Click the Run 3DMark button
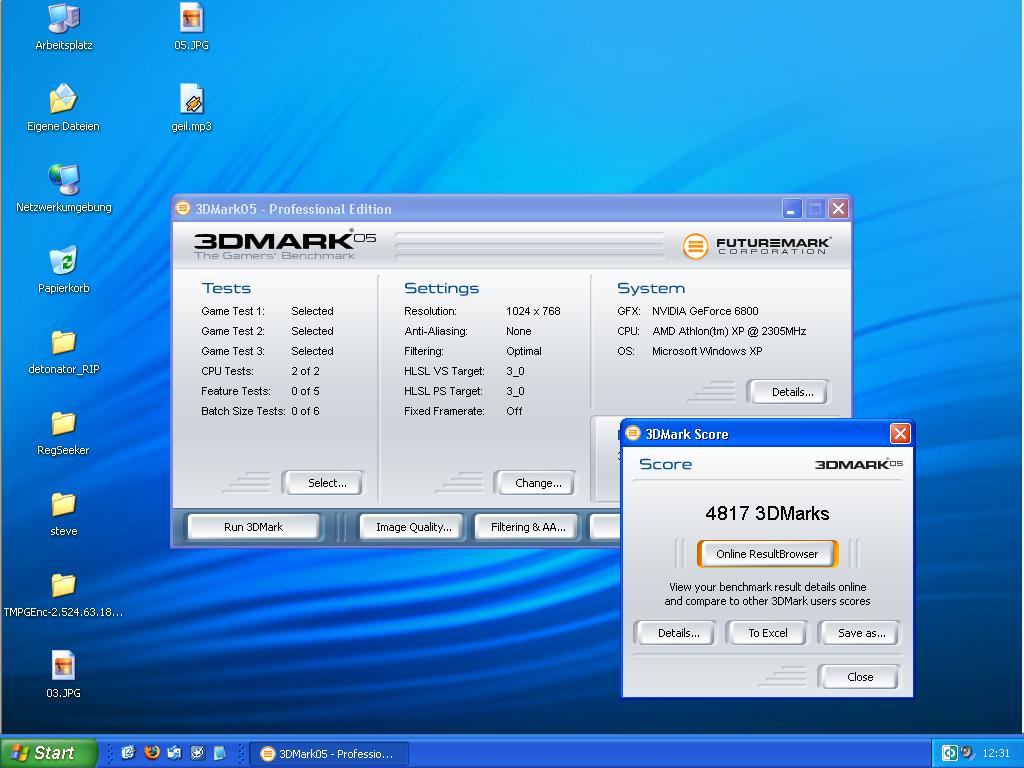 pos(253,527)
